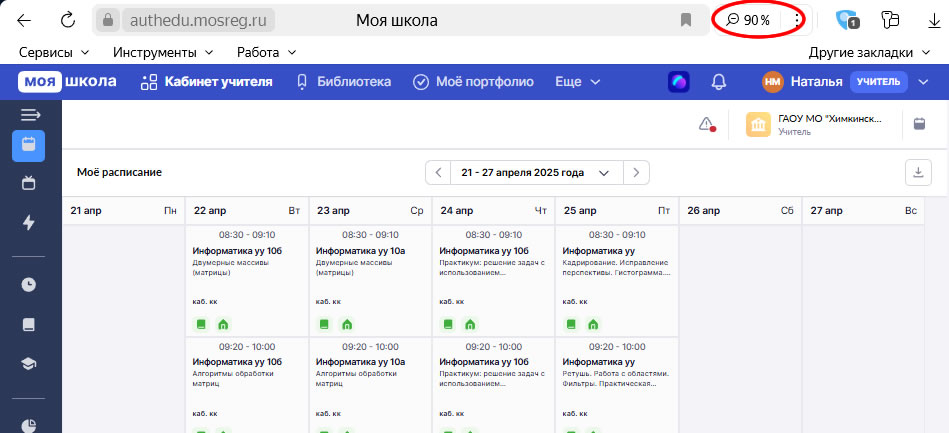The height and width of the screenshot is (433, 949).
Task: Expand Другие закладки folder
Action: (x=869, y=53)
